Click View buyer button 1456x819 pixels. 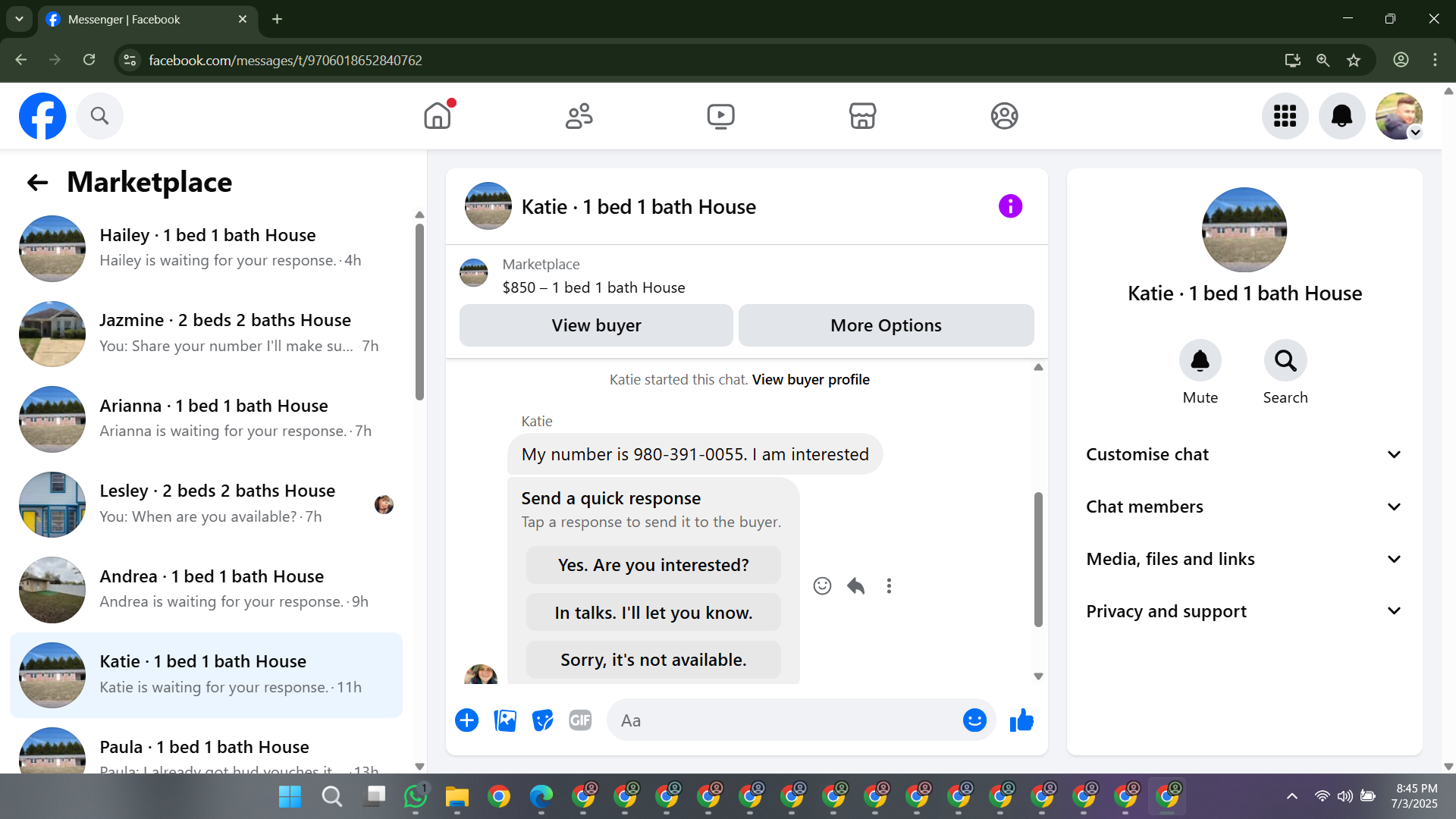[596, 325]
